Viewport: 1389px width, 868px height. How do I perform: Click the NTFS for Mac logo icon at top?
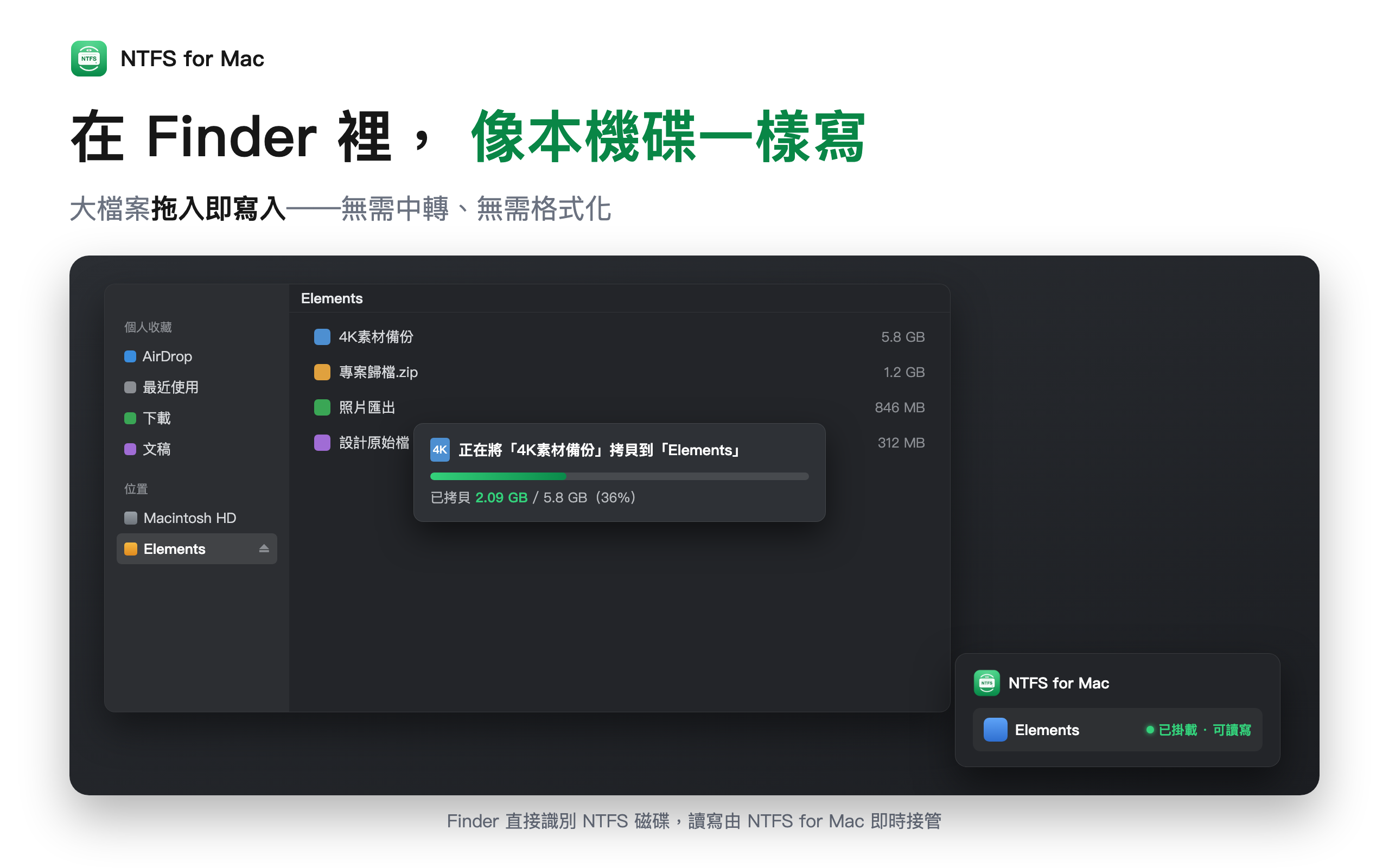pos(89,59)
